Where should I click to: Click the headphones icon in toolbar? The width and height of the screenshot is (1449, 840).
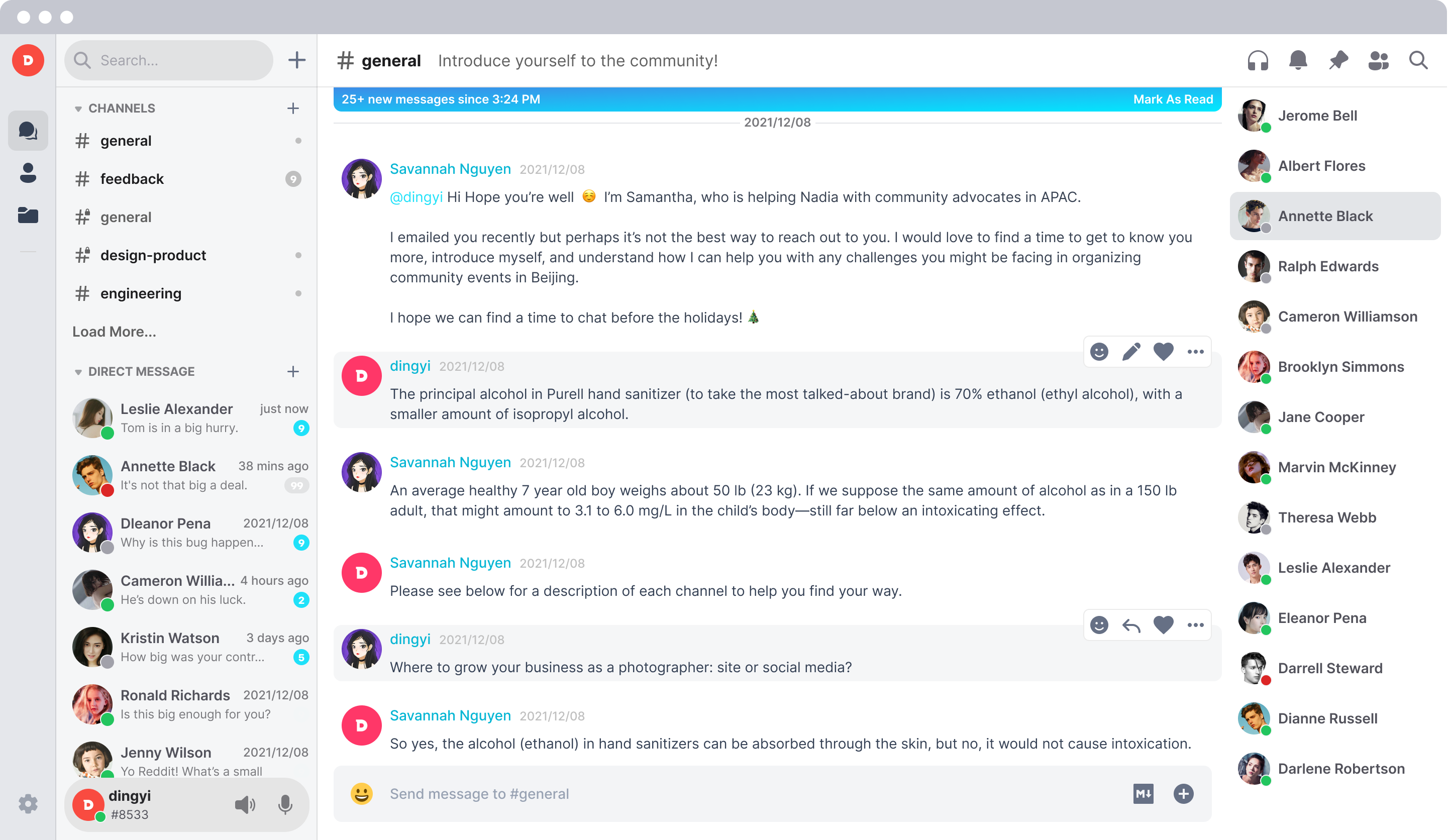1258,59
